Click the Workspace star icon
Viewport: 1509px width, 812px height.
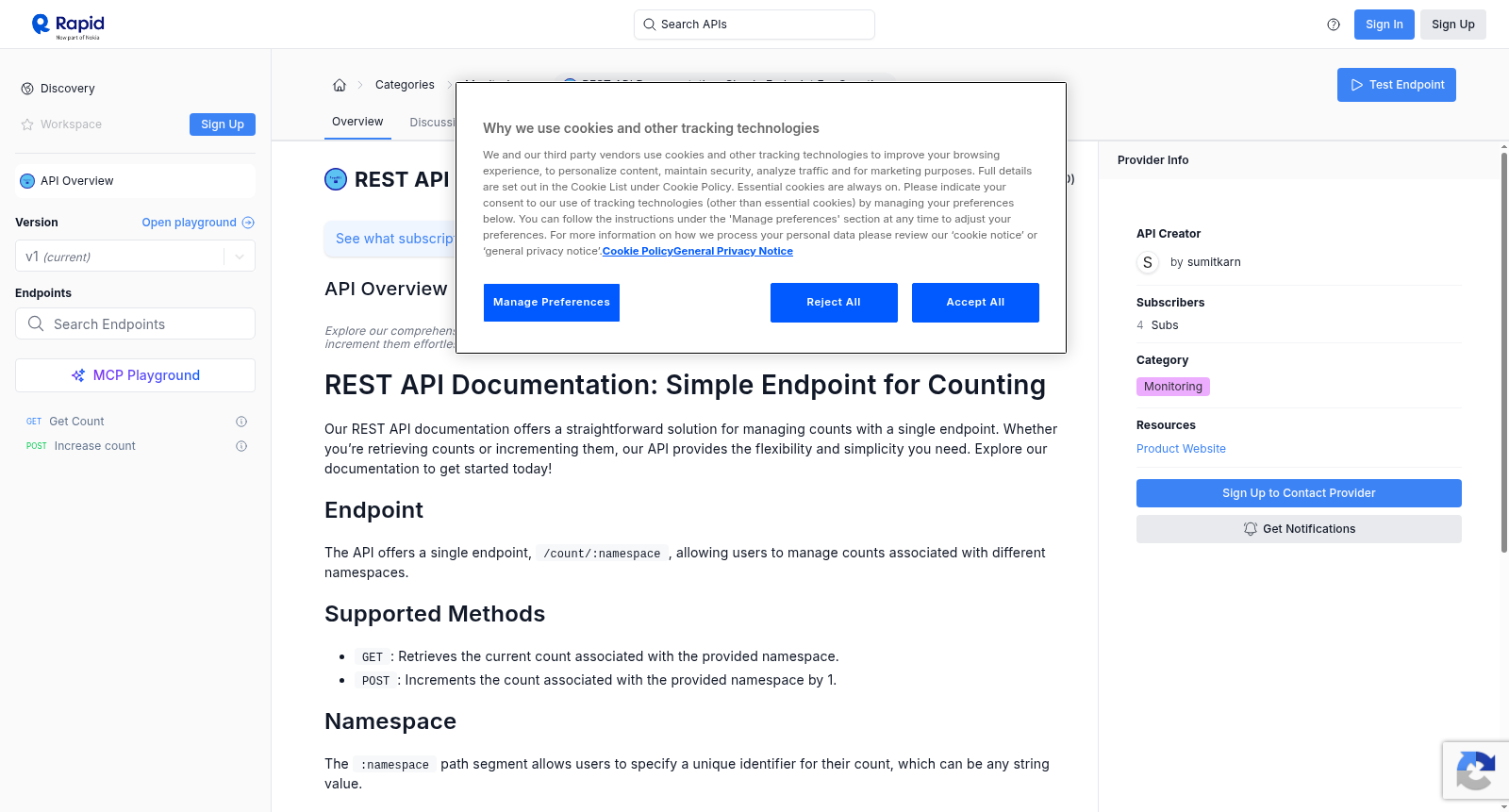click(27, 124)
